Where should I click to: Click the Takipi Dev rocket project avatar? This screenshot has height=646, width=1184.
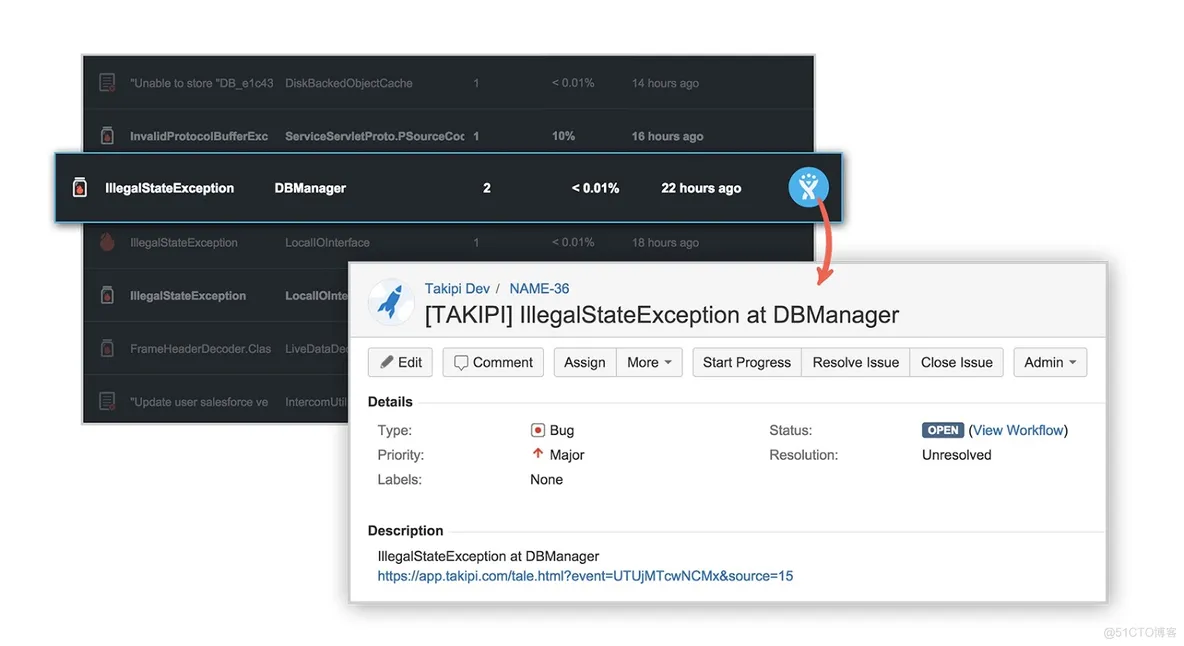(x=391, y=301)
